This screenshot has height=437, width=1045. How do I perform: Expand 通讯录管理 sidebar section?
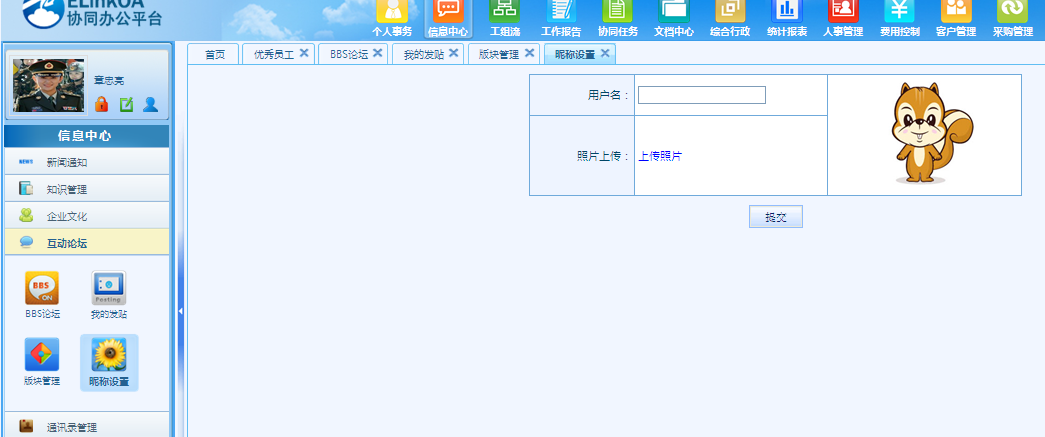click(x=87, y=426)
